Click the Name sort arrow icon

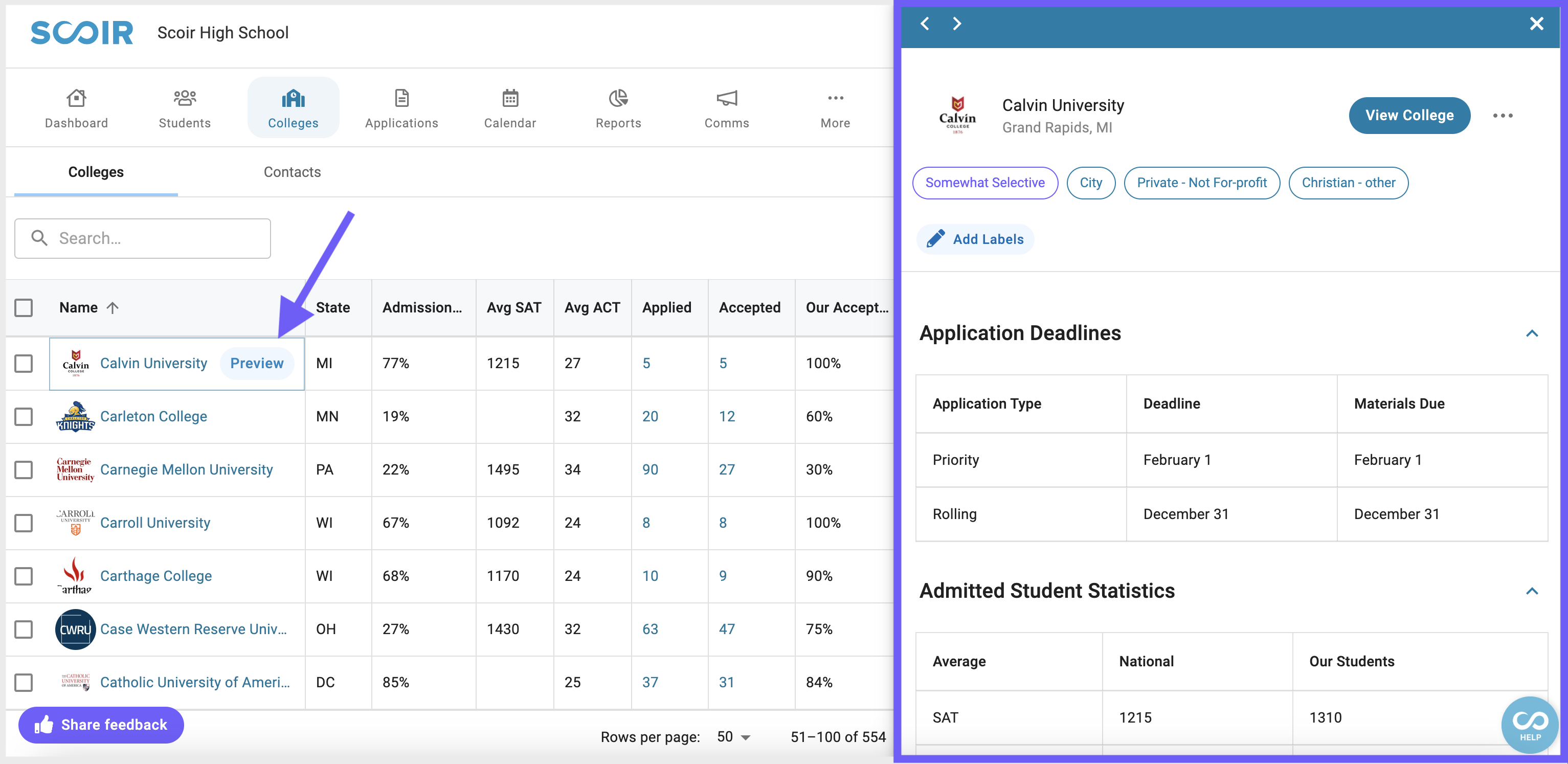click(113, 308)
